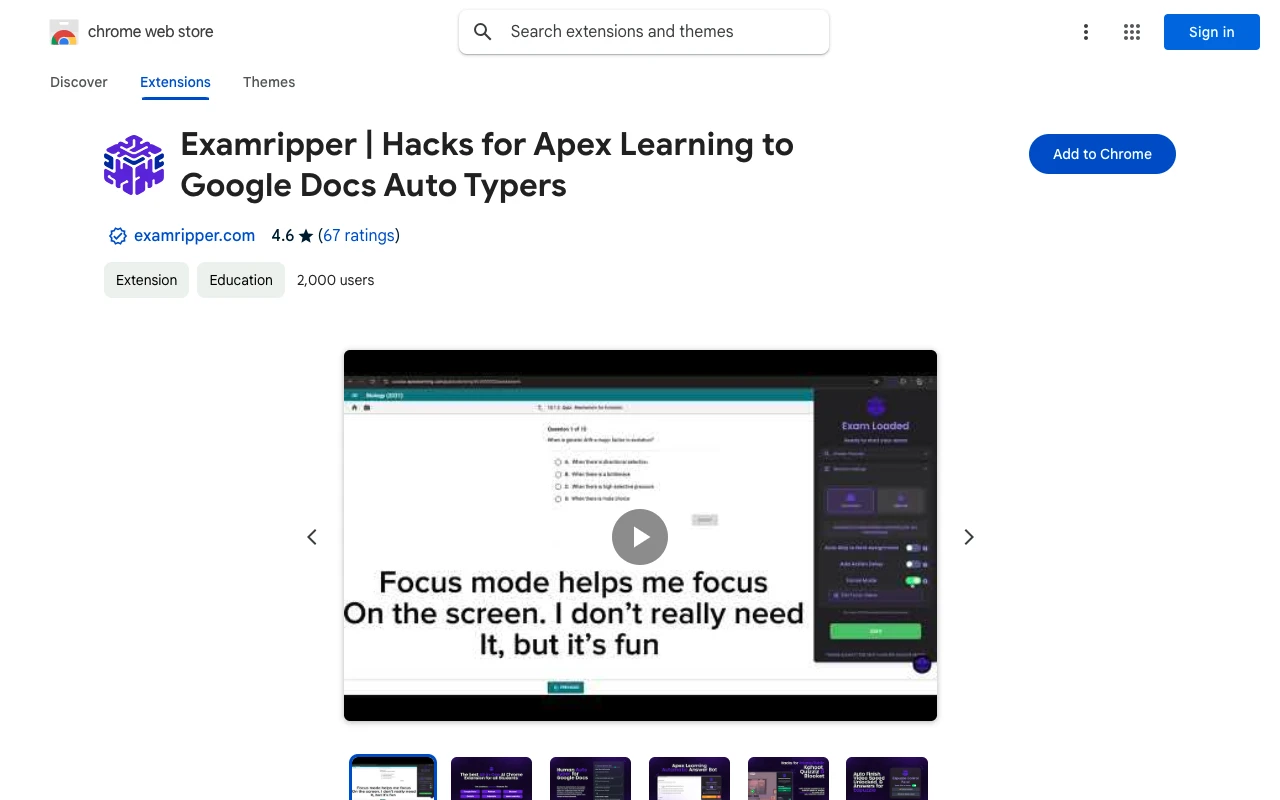The width and height of the screenshot is (1280, 800).
Task: Select the Human Auto Typer Google Docs thumbnail
Action: click(x=590, y=778)
